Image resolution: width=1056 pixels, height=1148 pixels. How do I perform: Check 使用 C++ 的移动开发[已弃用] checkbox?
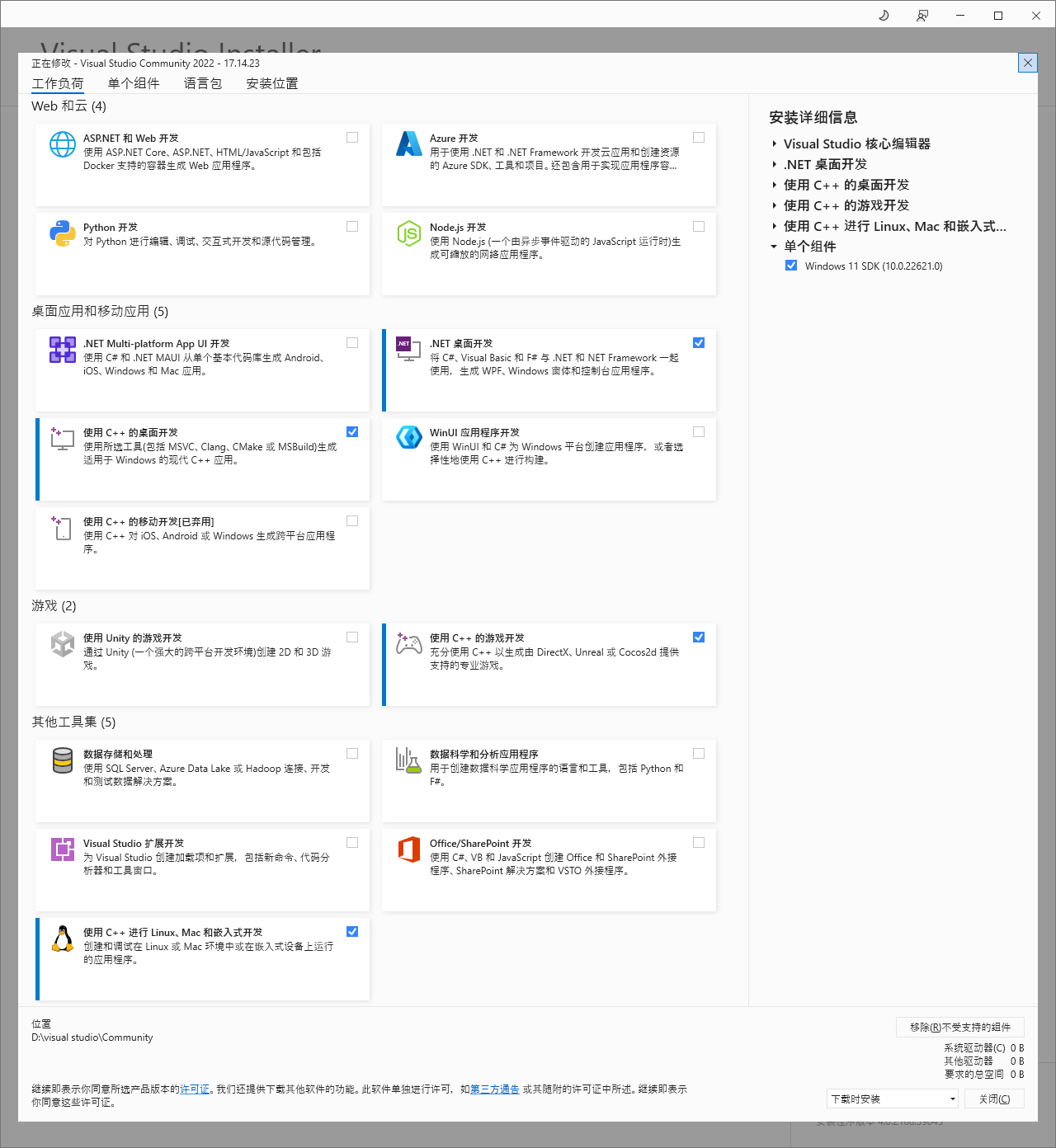point(352,521)
